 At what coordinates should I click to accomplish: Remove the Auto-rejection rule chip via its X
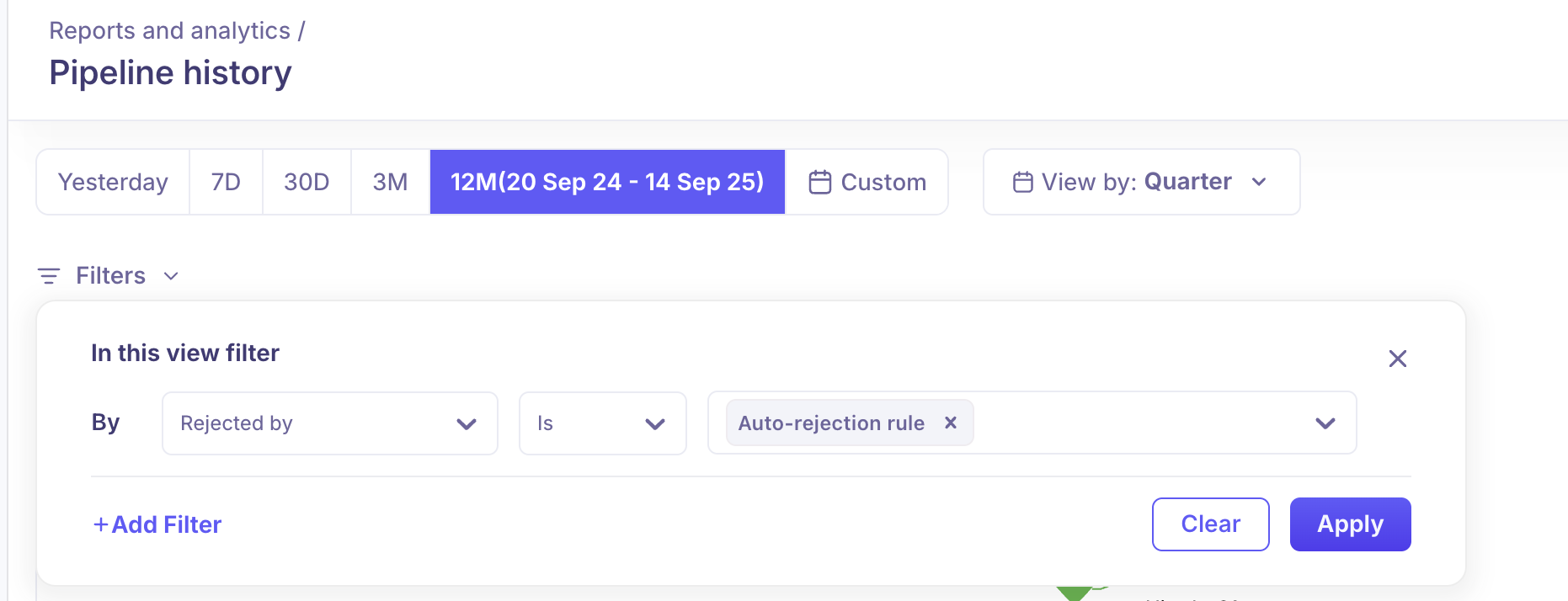[x=950, y=423]
